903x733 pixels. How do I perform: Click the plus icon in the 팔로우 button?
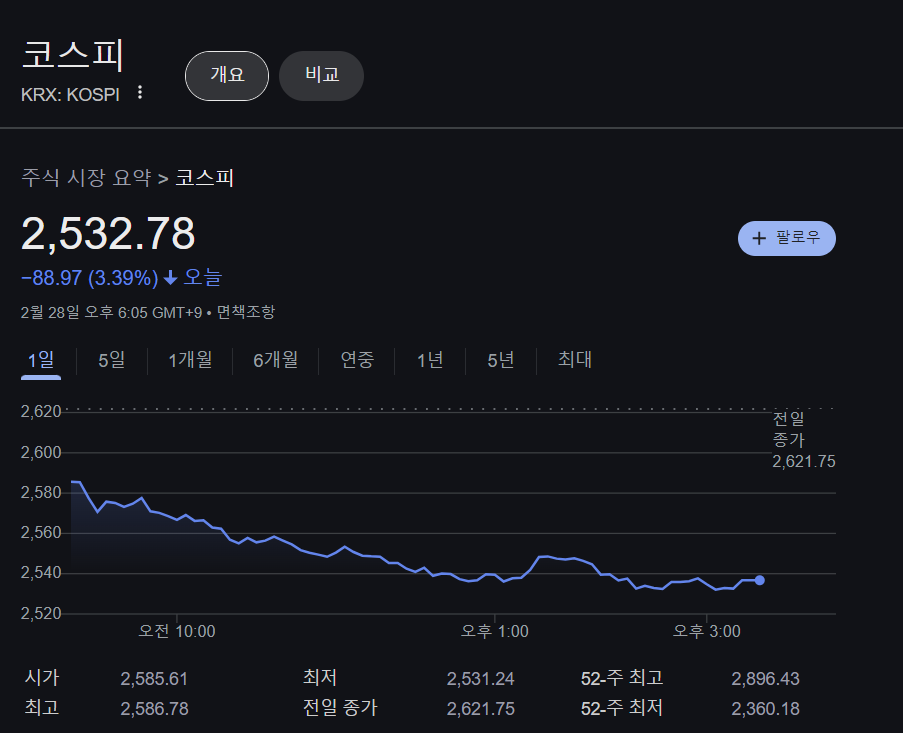759,238
